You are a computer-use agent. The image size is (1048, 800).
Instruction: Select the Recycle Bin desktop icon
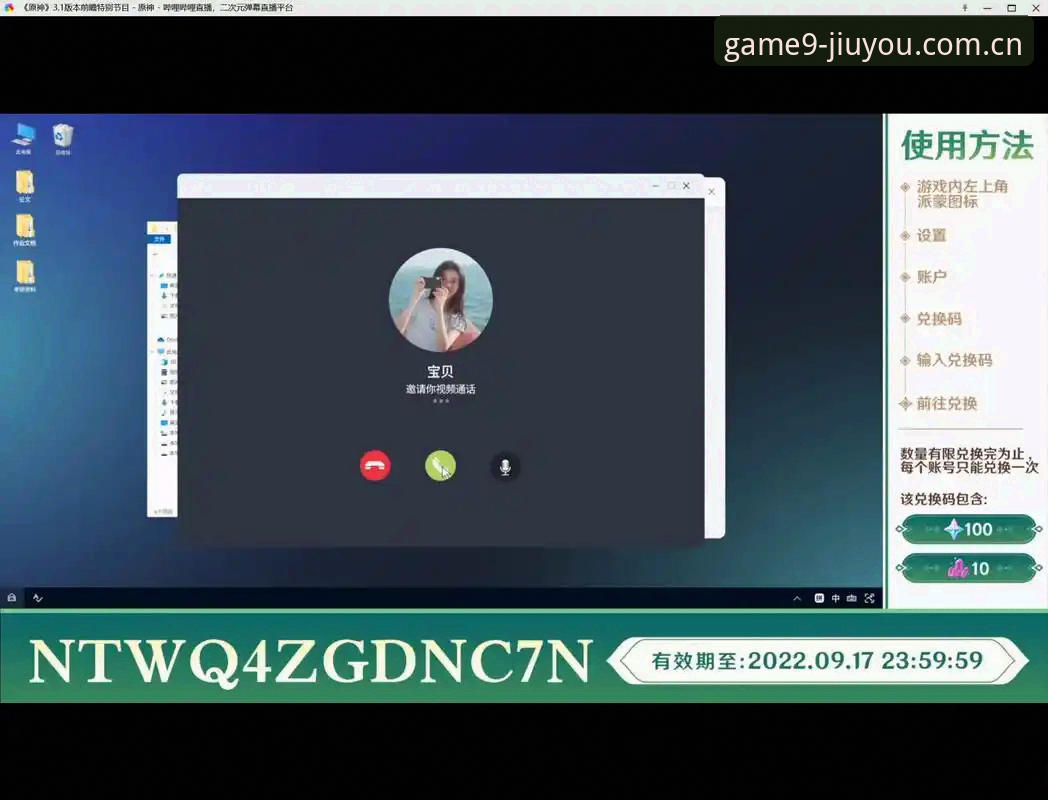(63, 139)
